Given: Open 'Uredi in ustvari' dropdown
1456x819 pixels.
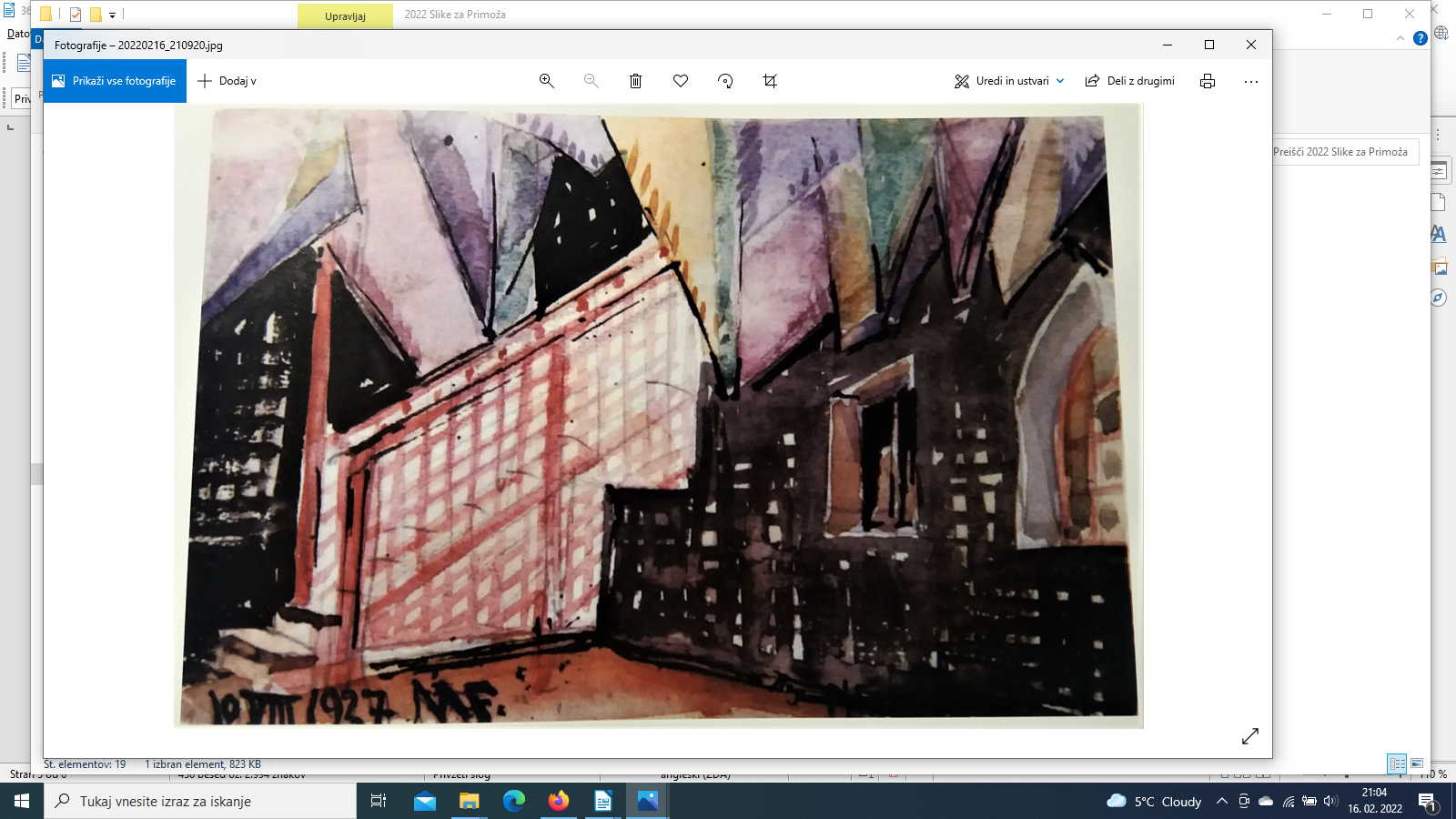Looking at the screenshot, I should tap(1009, 81).
